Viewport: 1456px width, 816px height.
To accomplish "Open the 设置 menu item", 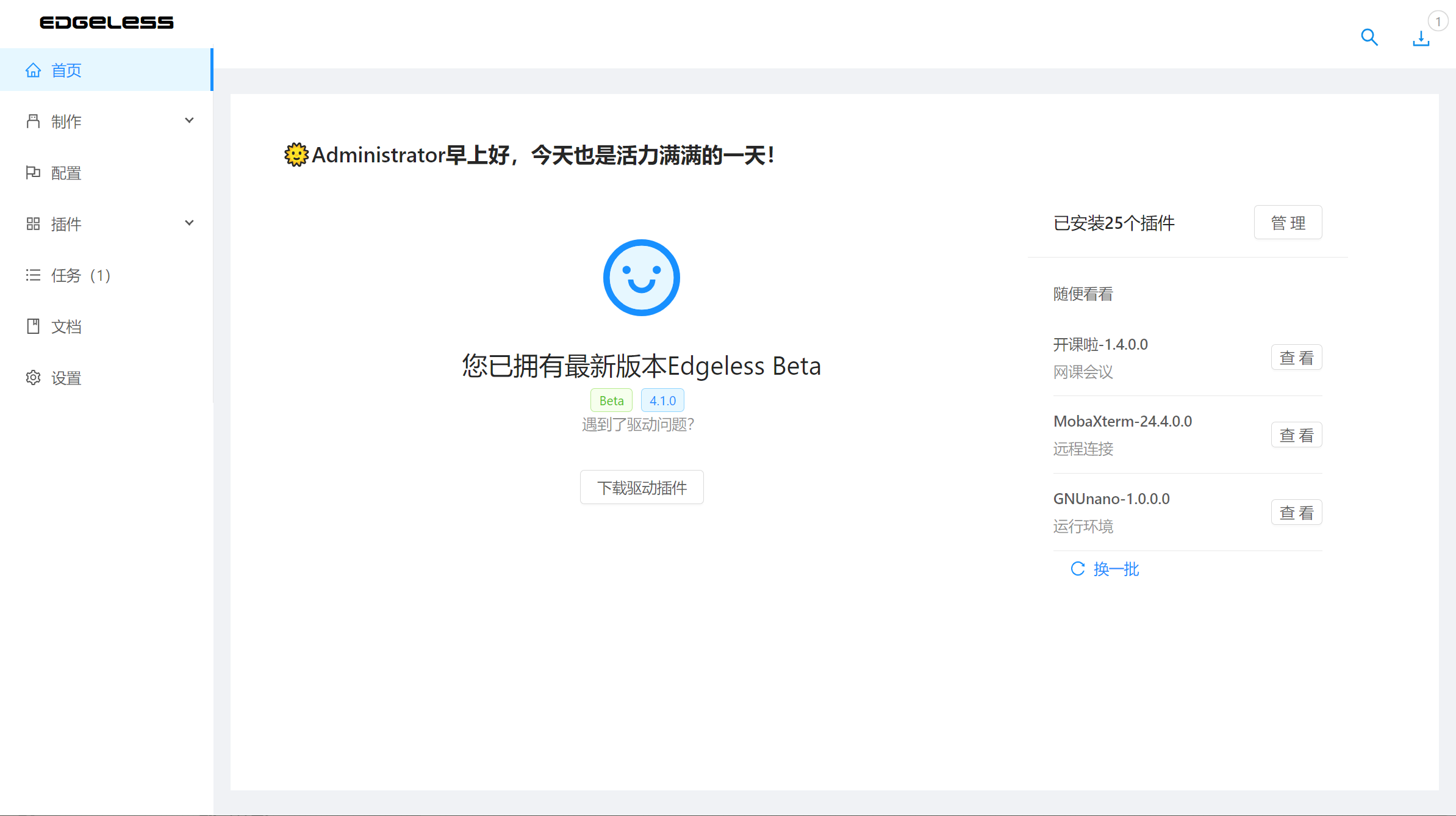I will (106, 378).
